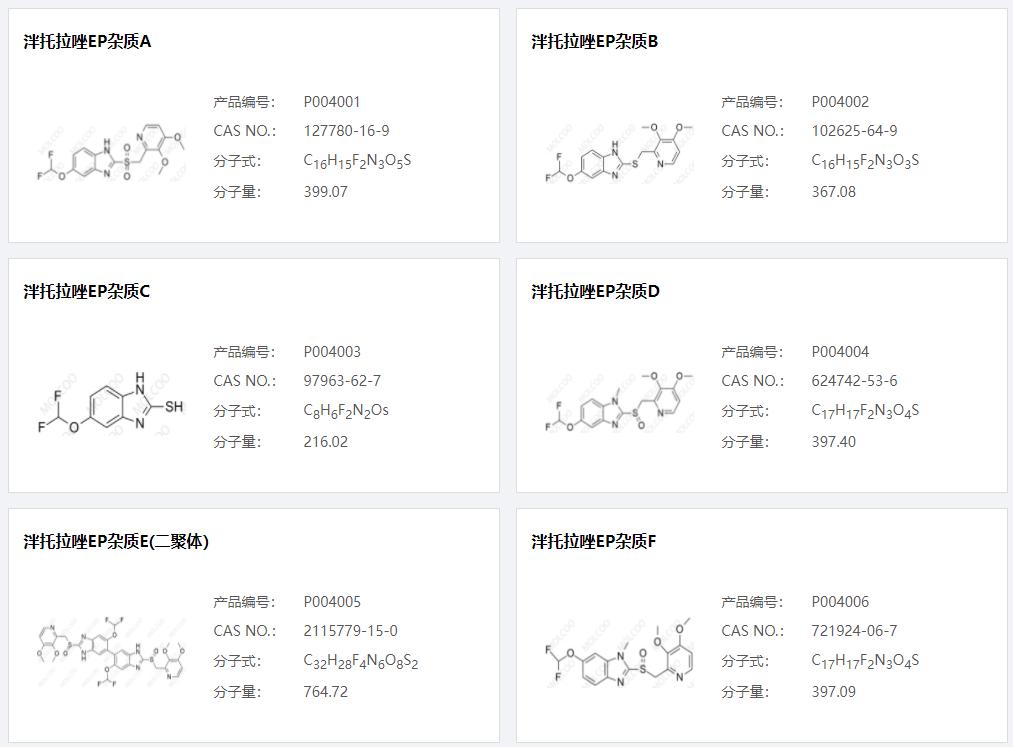Screen dimensions: 1013x747
Task: Open the 泮托拉唑EP杂质C product title
Action: pos(88,292)
